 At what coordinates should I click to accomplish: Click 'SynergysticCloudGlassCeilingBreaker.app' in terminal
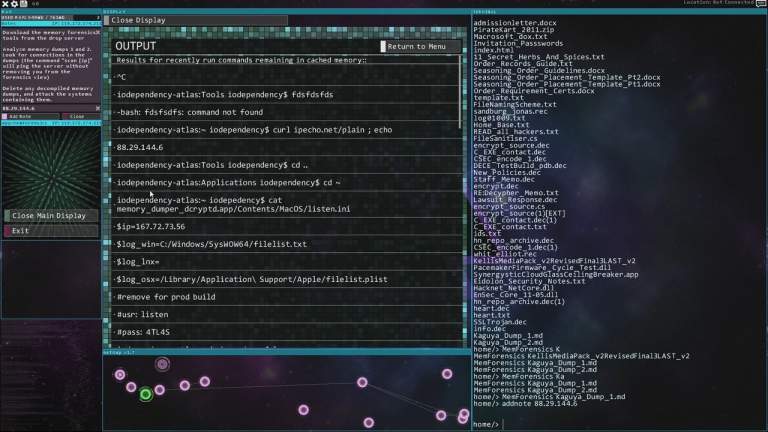[x=556, y=275]
